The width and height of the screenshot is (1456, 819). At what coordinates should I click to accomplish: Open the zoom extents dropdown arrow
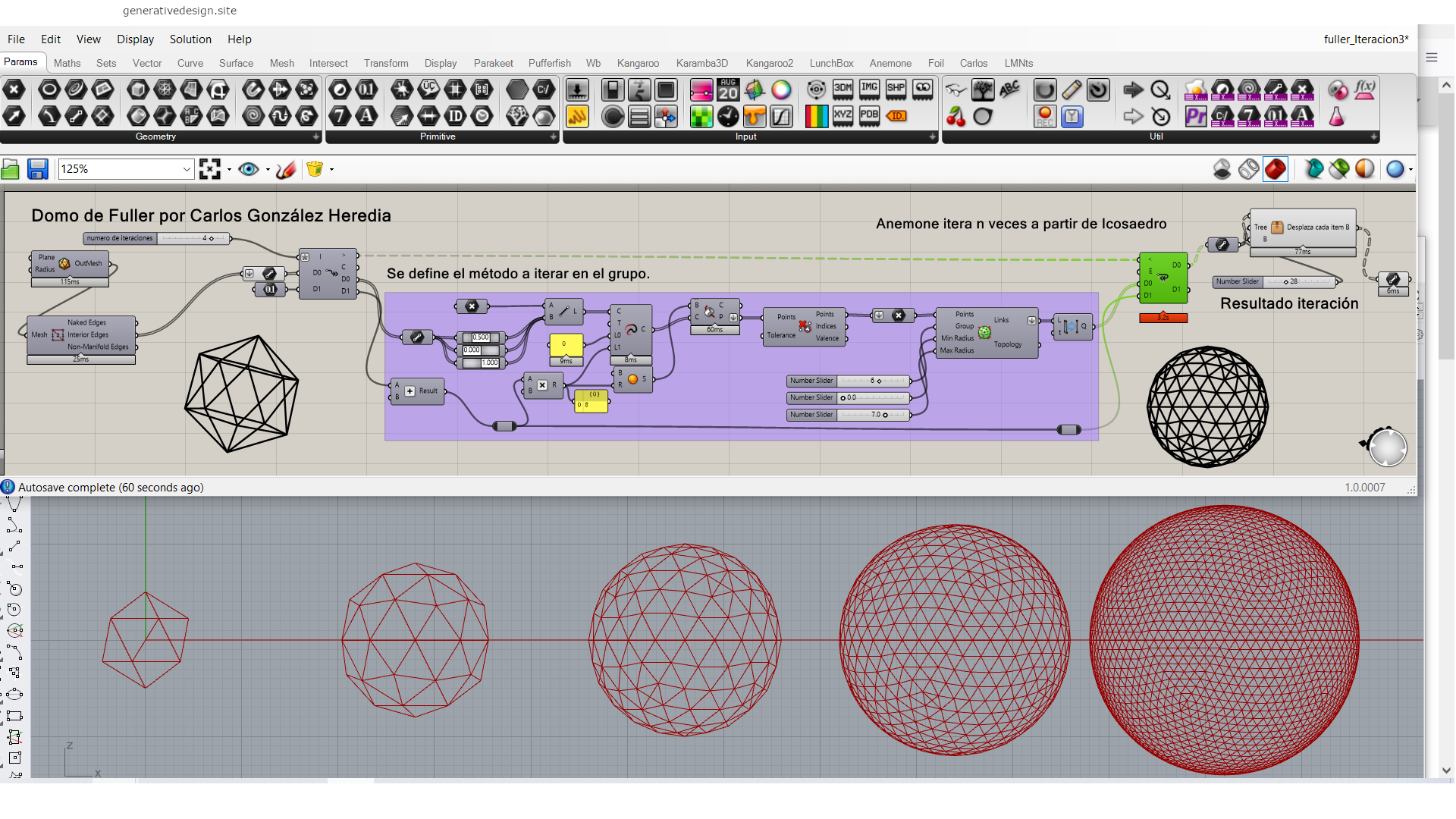click(229, 169)
